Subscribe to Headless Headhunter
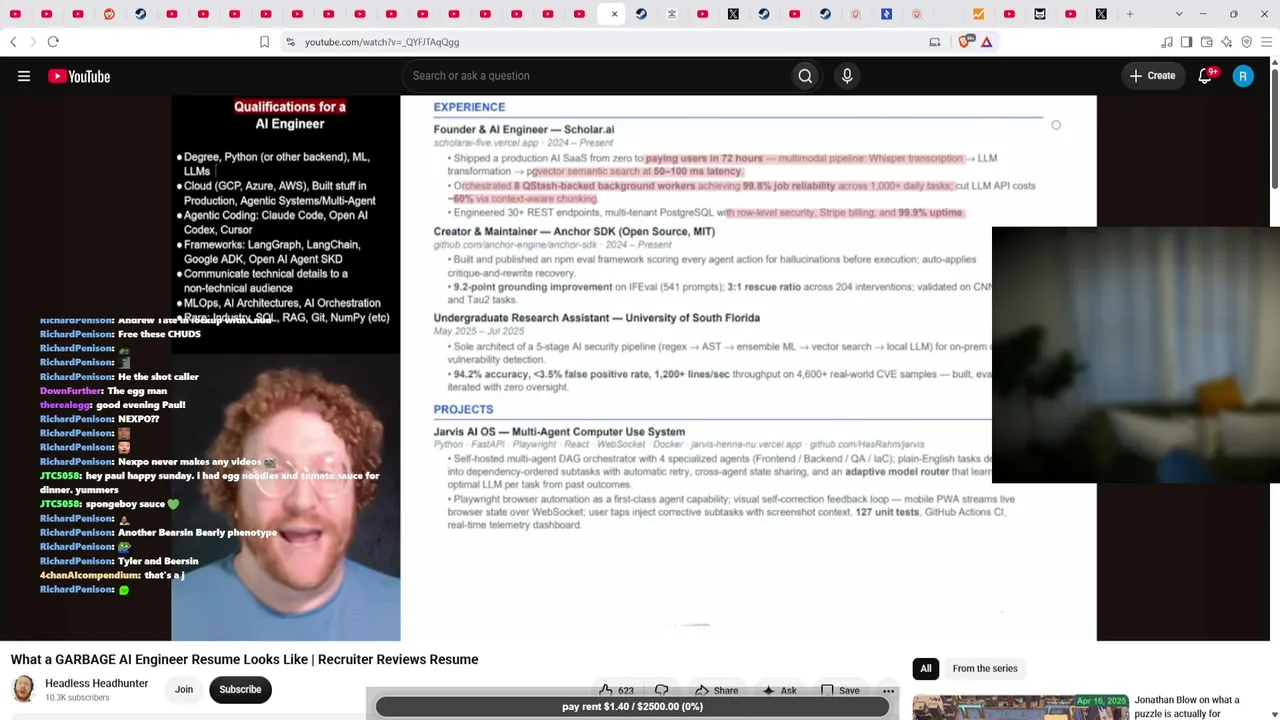Image resolution: width=1280 pixels, height=720 pixels. coord(240,689)
